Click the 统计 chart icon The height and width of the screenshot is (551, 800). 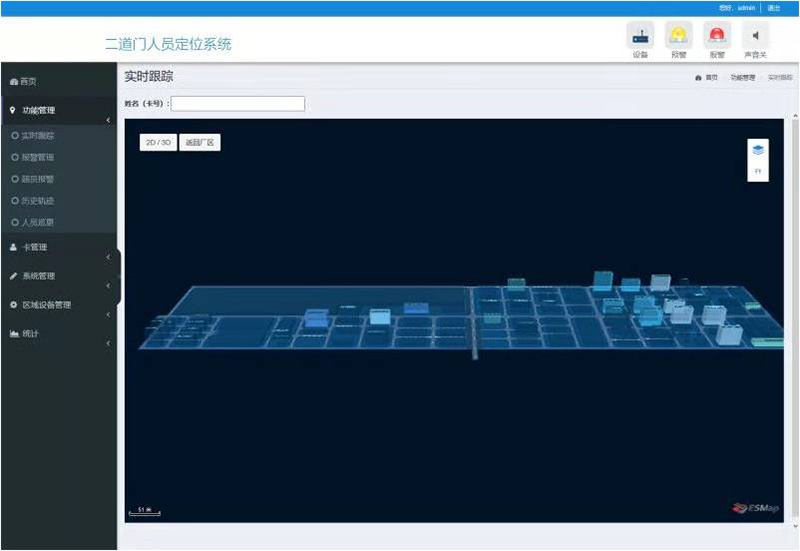click(x=14, y=334)
